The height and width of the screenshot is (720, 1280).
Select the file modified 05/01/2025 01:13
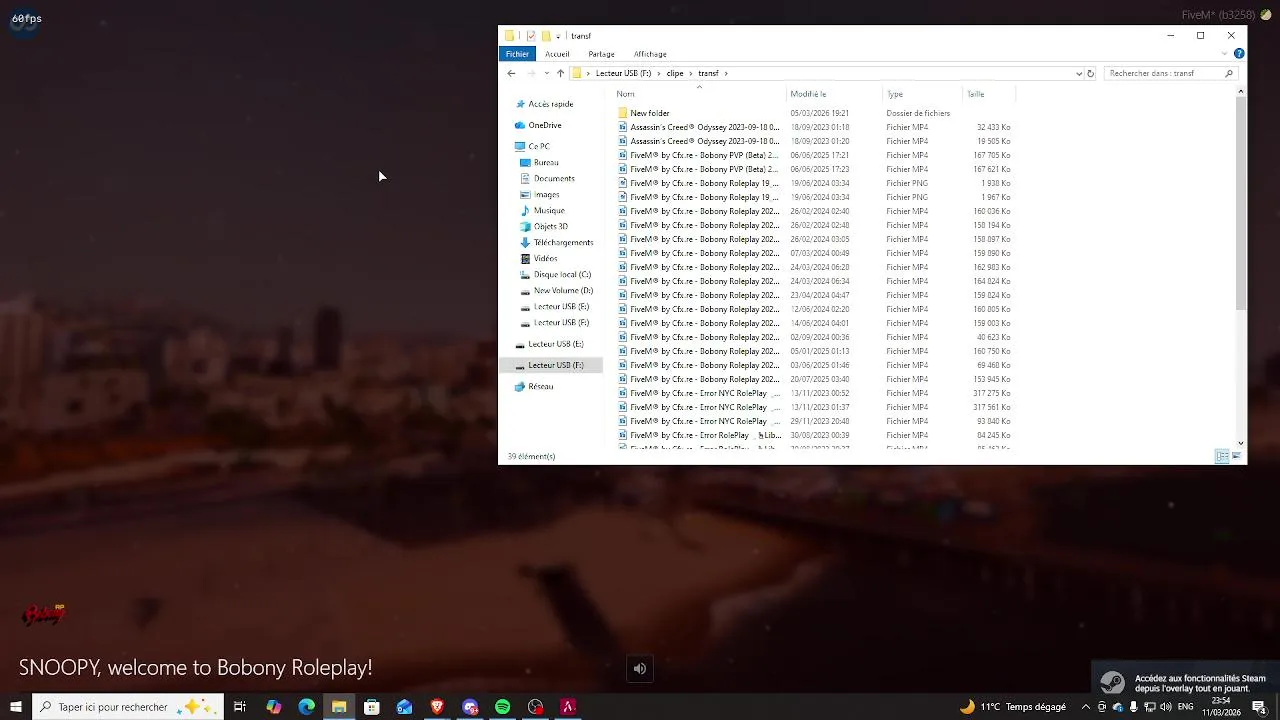point(815,351)
